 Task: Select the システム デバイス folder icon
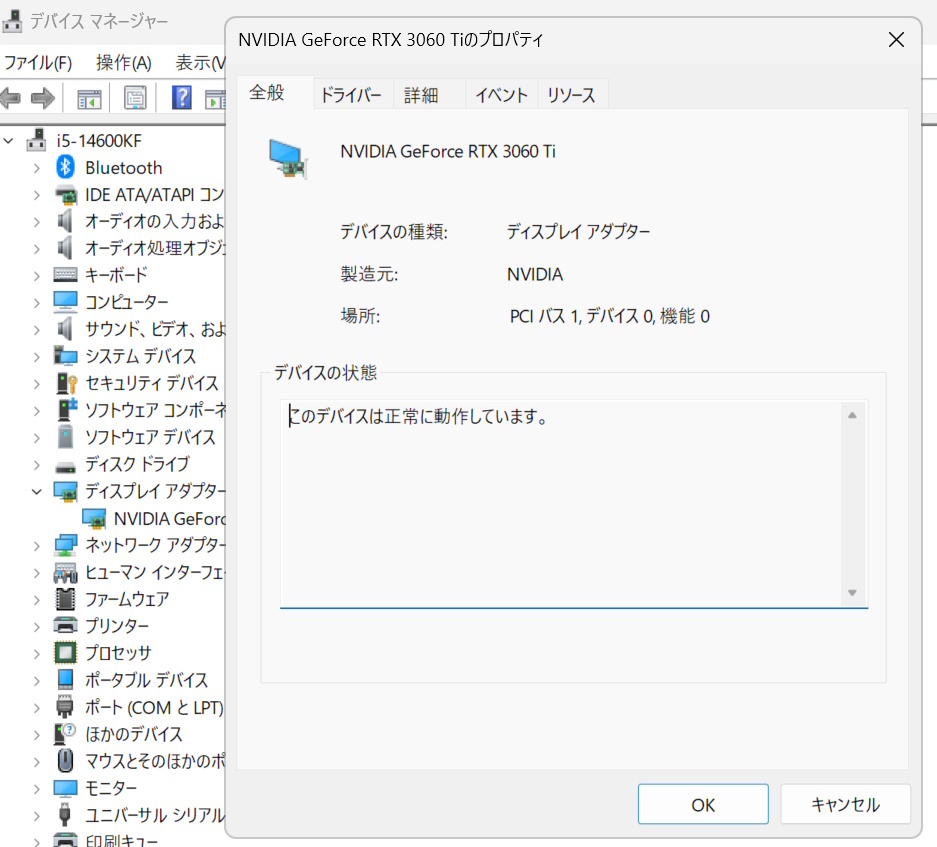point(65,356)
